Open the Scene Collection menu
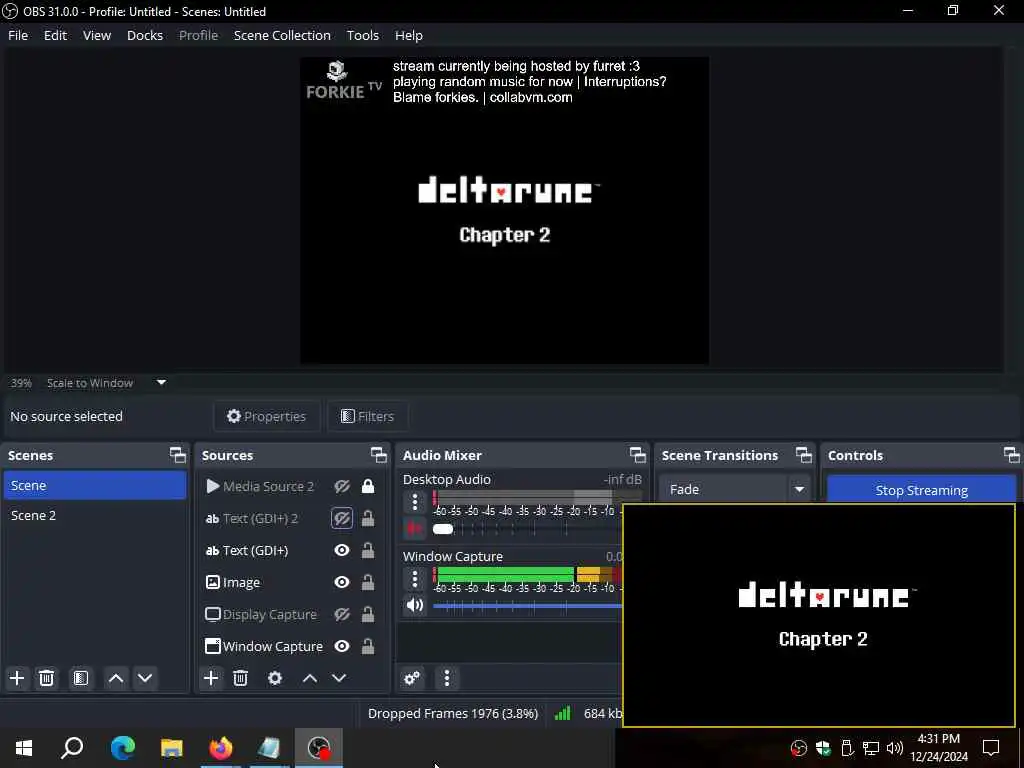 [x=282, y=35]
